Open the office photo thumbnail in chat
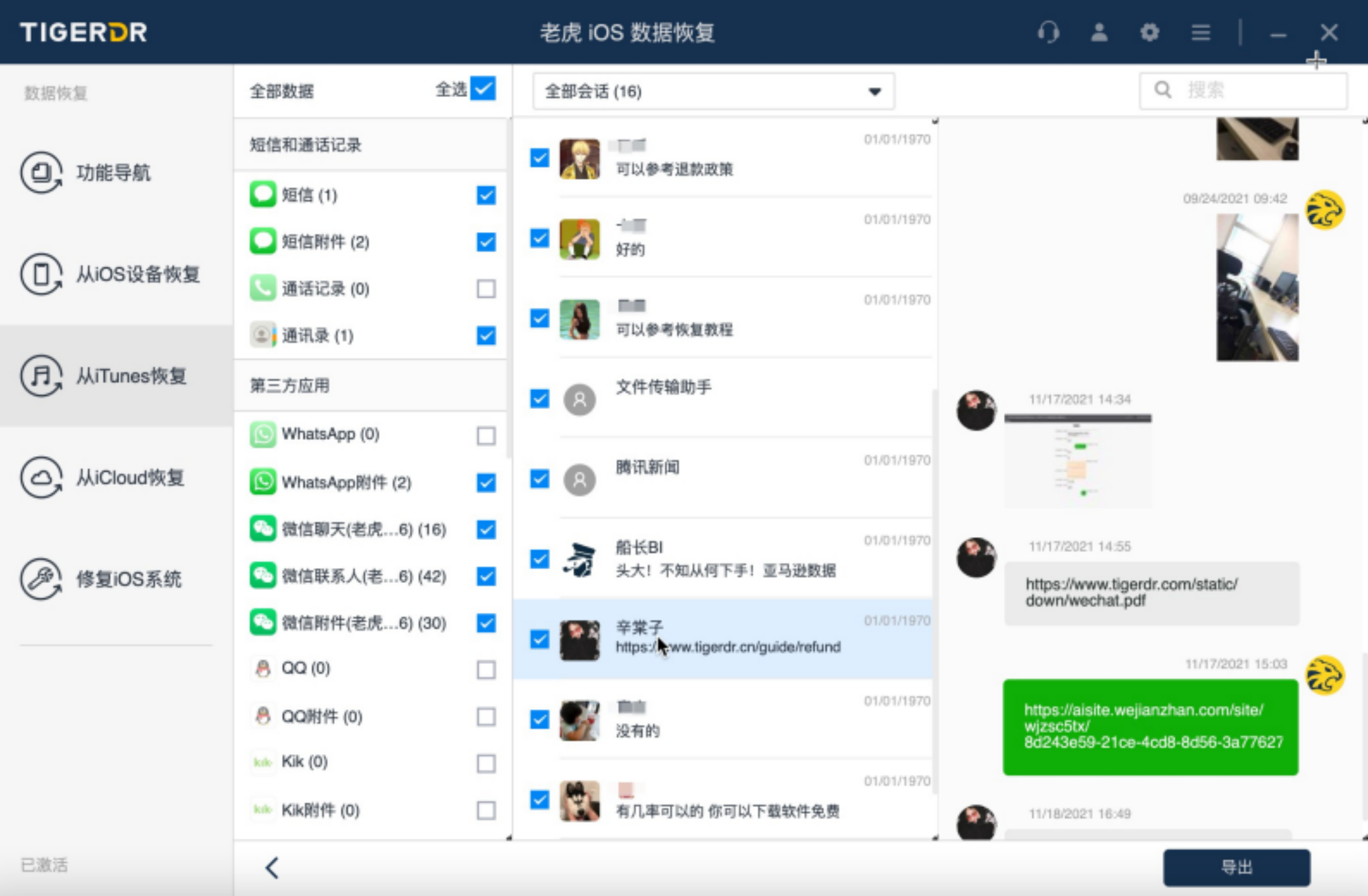The width and height of the screenshot is (1368, 896). (1257, 287)
